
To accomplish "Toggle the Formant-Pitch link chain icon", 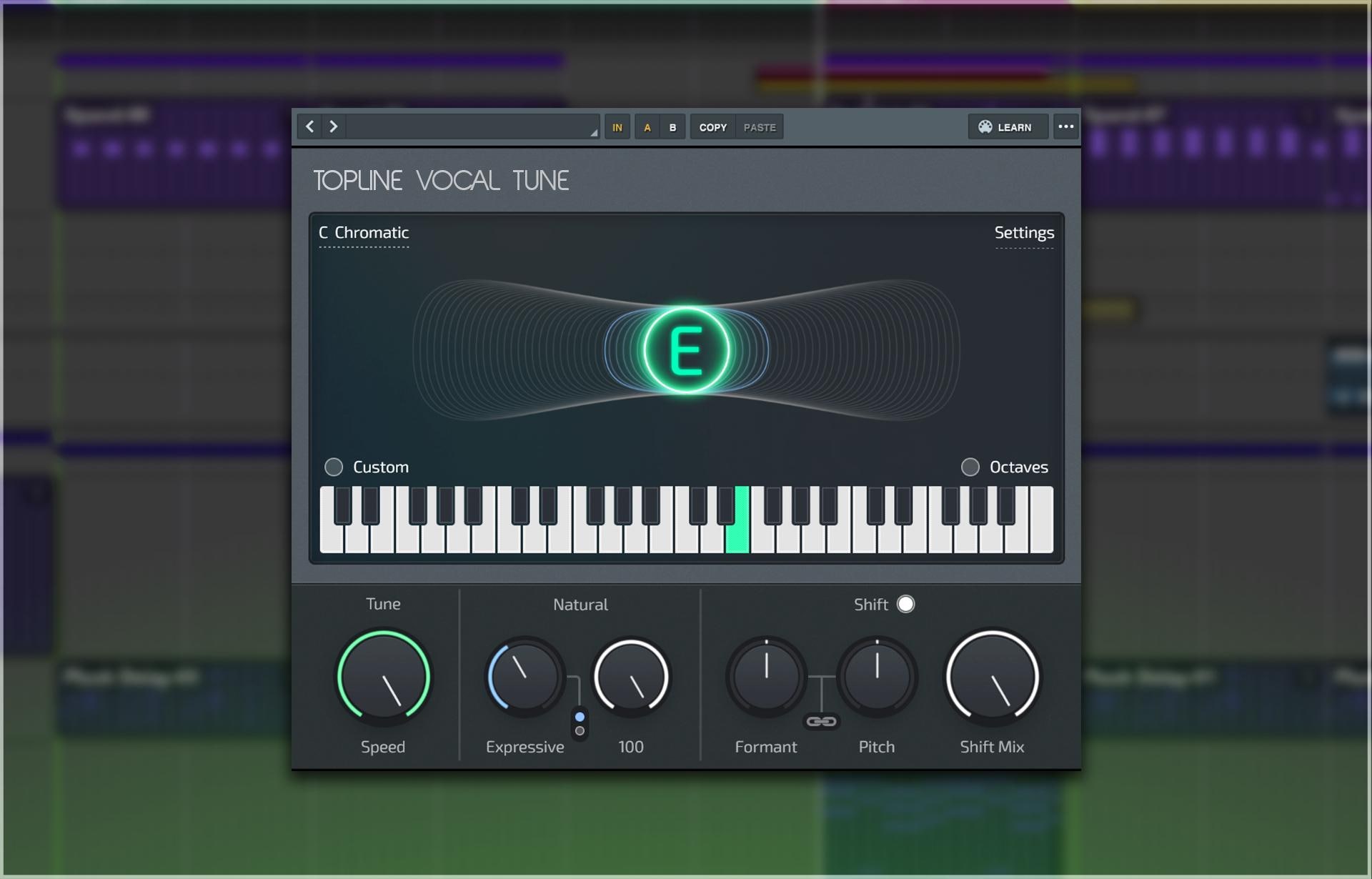I will click(821, 722).
